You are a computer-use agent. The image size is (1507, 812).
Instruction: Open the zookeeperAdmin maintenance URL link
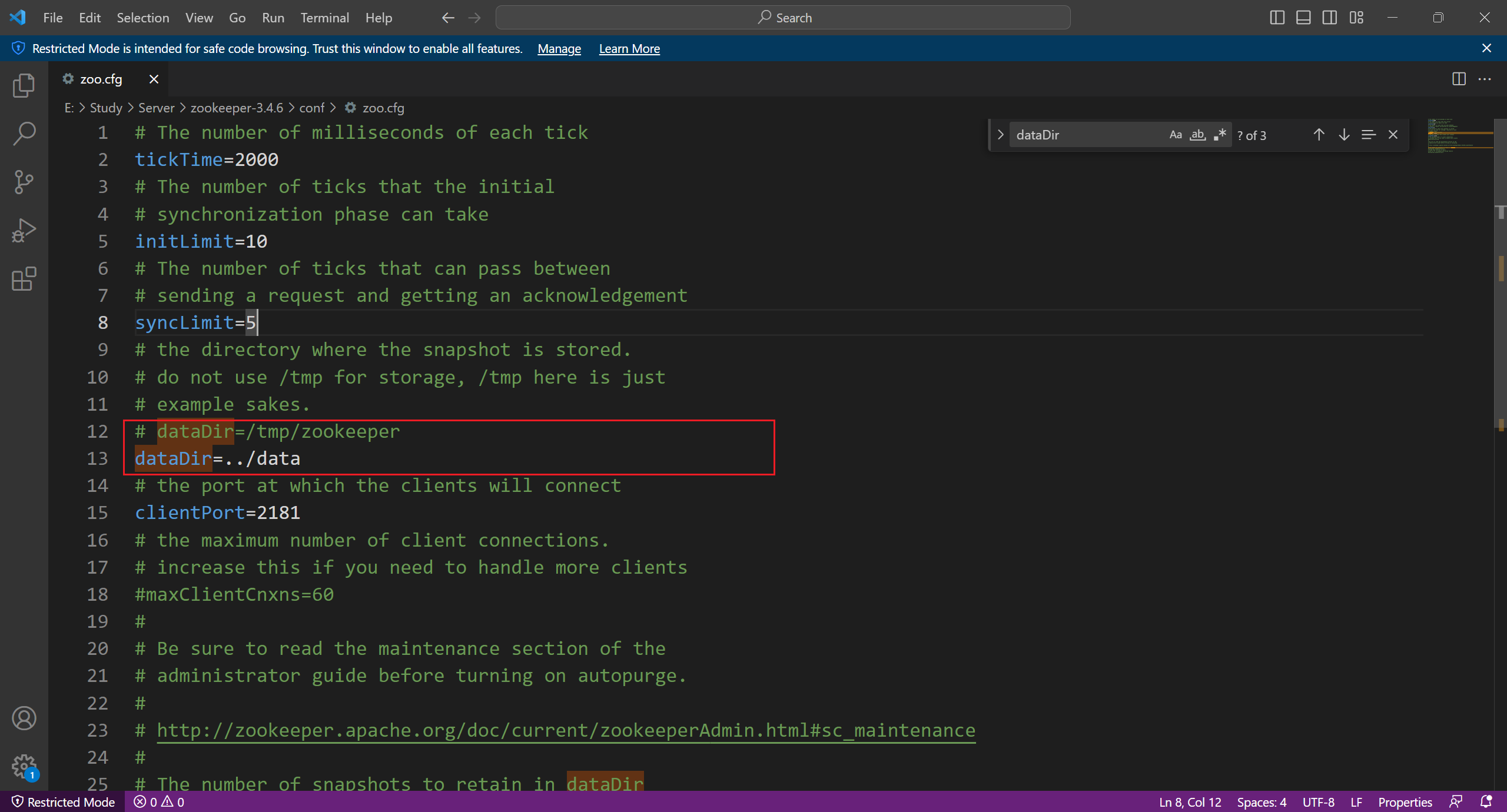(566, 730)
